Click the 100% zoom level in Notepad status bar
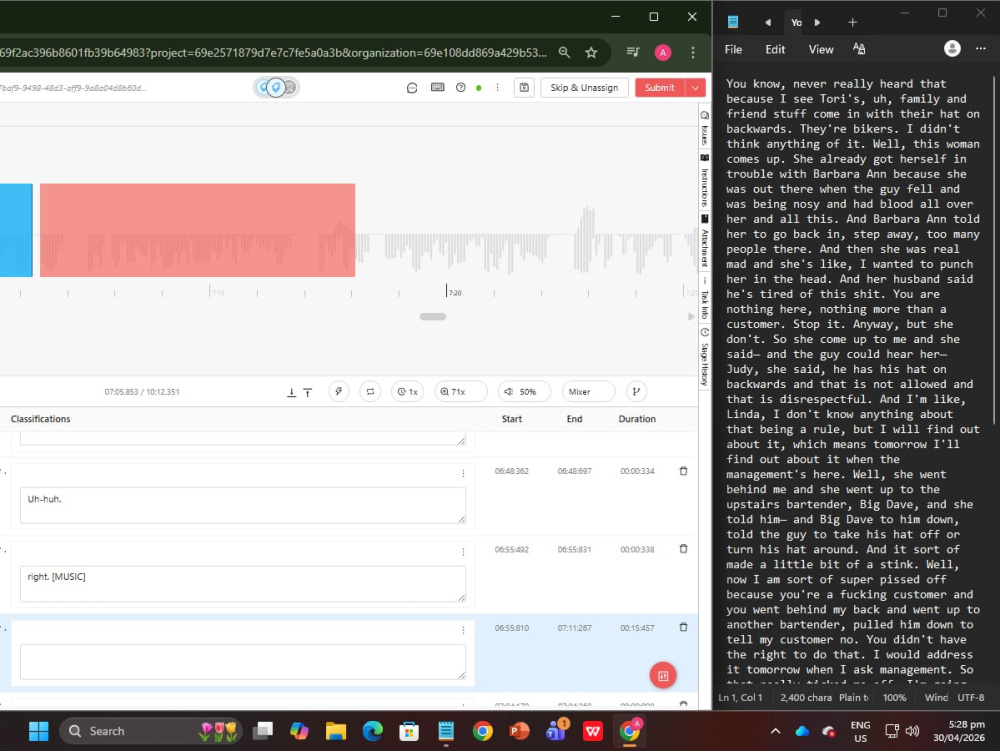The width and height of the screenshot is (1000, 751). click(894, 697)
